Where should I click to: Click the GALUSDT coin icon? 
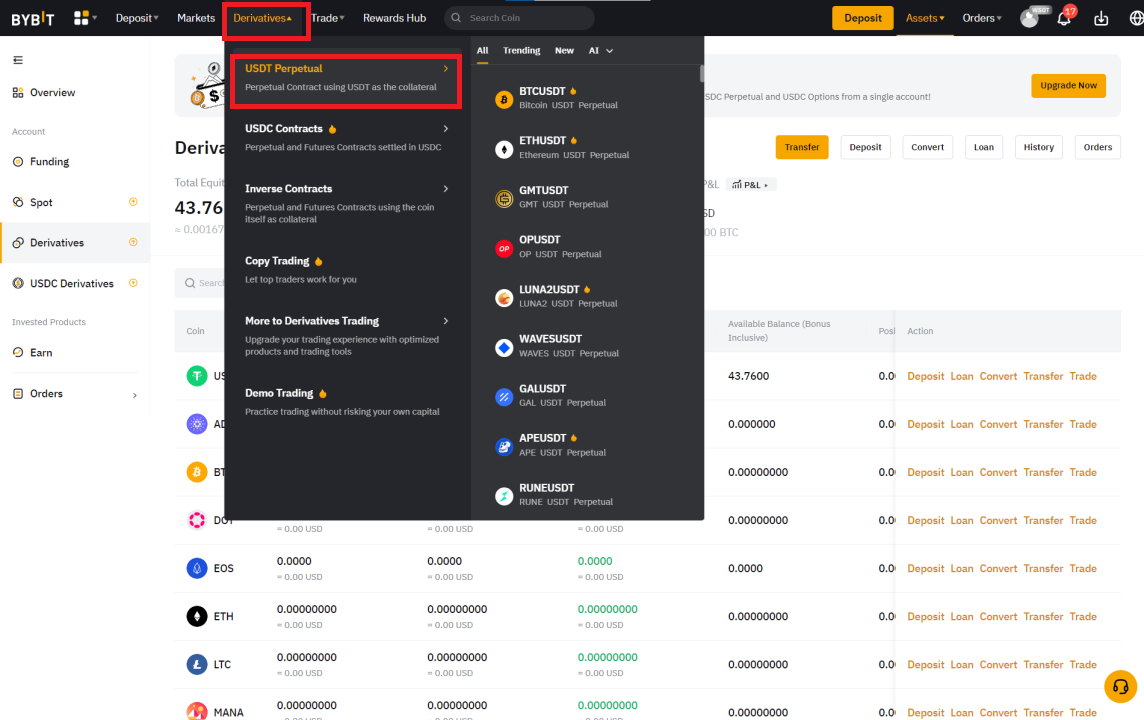[503, 397]
